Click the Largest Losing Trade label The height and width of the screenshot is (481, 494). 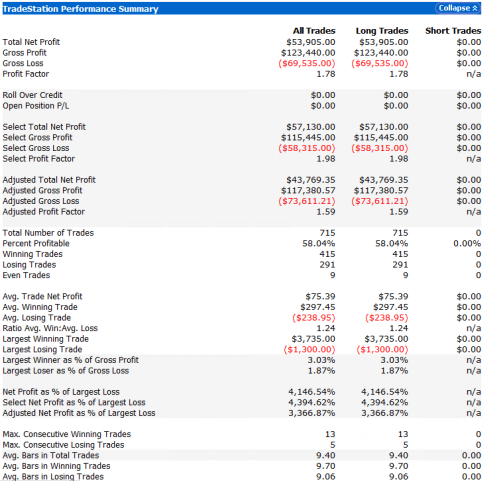[x=42, y=349]
